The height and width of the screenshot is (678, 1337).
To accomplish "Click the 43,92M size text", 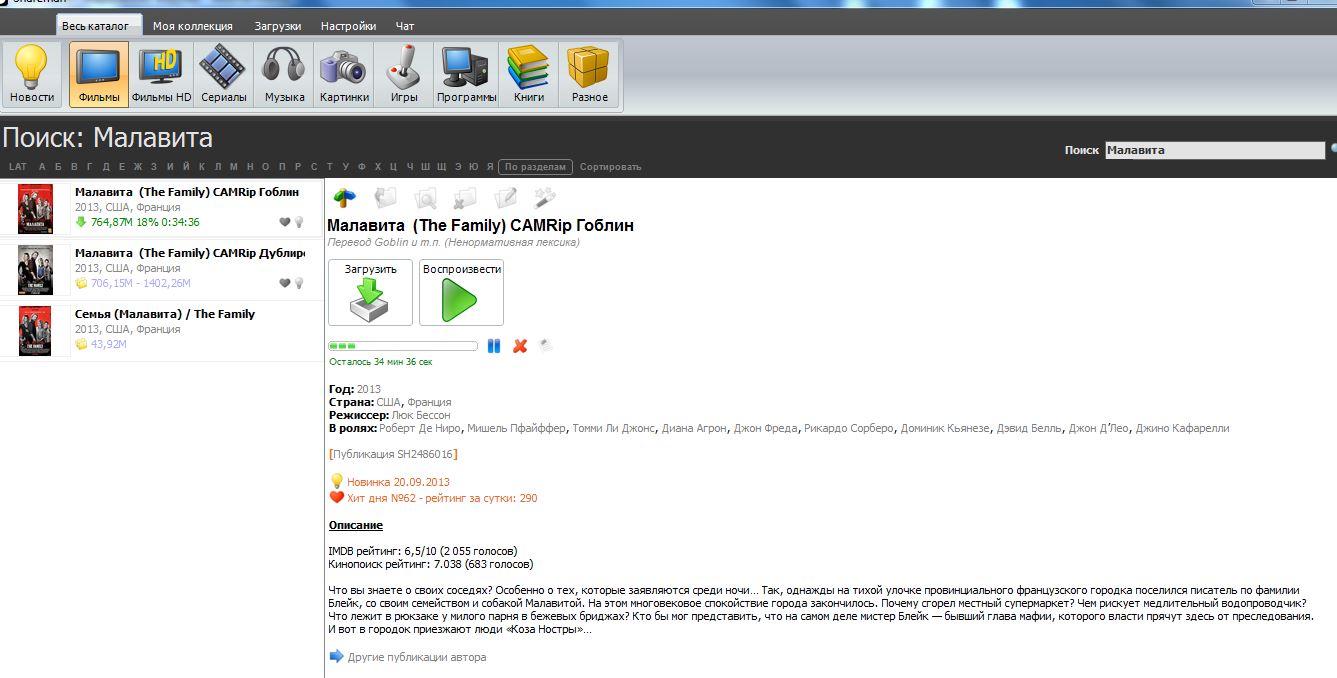I will pyautogui.click(x=109, y=344).
